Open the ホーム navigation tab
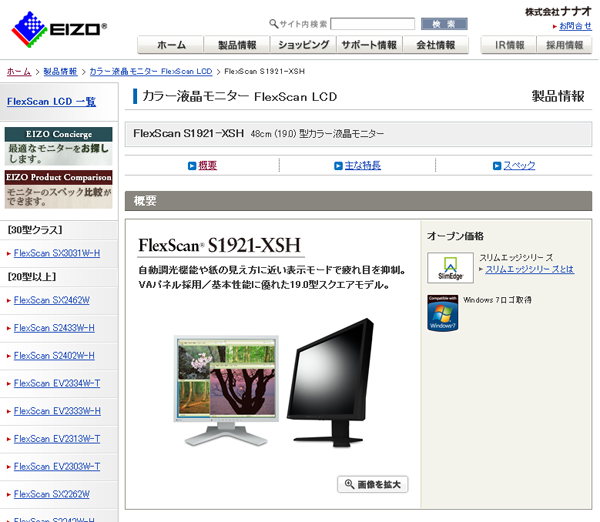Image resolution: width=600 pixels, height=522 pixels. click(170, 45)
